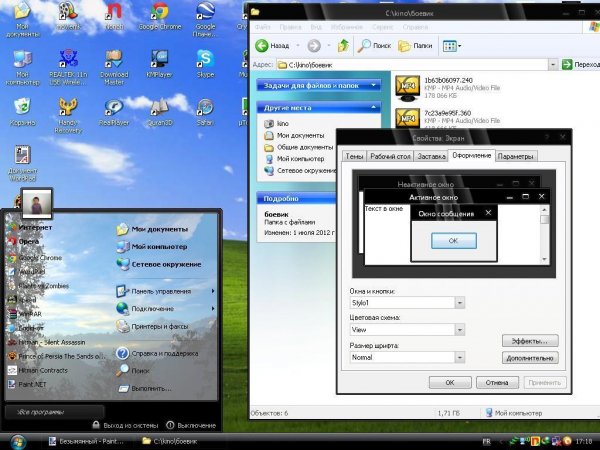Click the user picture atop the Start menu
Image resolution: width=600 pixels, height=450 pixels.
(37, 202)
